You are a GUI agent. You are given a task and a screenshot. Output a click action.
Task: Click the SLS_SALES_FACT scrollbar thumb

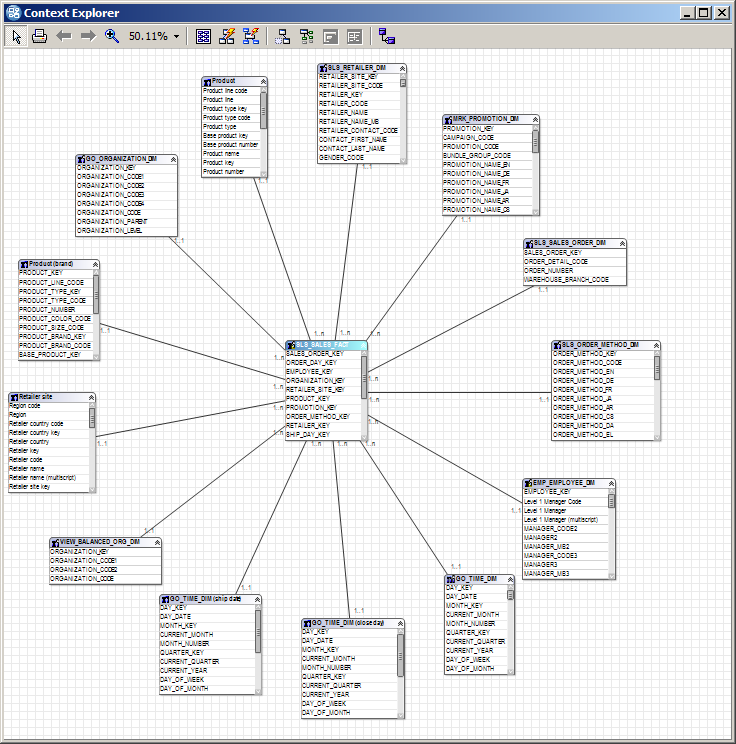pyautogui.click(x=364, y=377)
